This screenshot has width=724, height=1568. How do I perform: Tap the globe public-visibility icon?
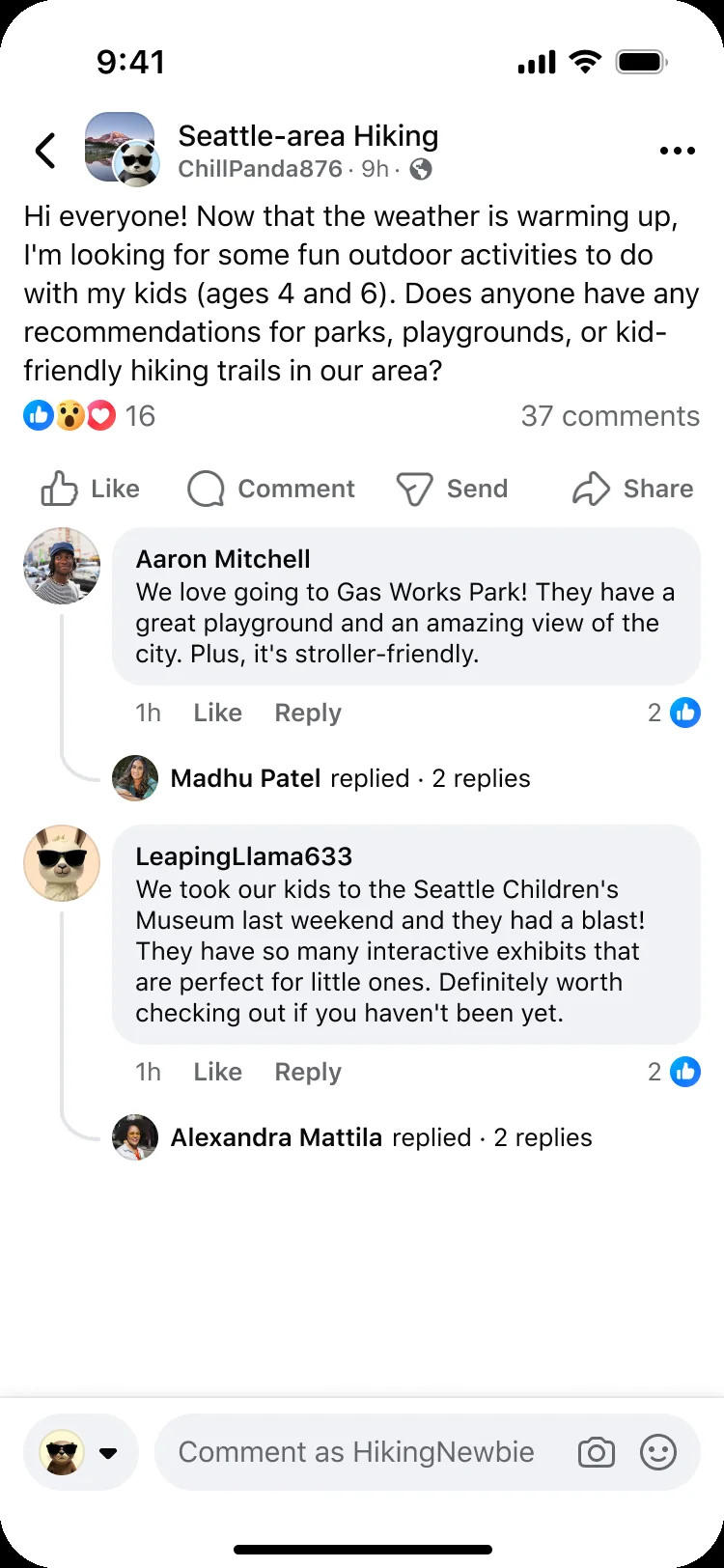421,169
